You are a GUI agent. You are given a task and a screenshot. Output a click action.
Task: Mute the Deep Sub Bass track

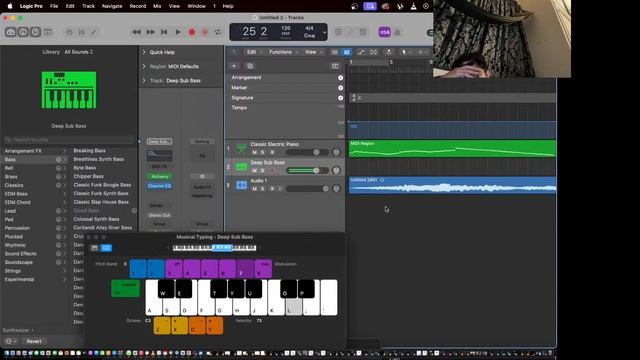(254, 171)
